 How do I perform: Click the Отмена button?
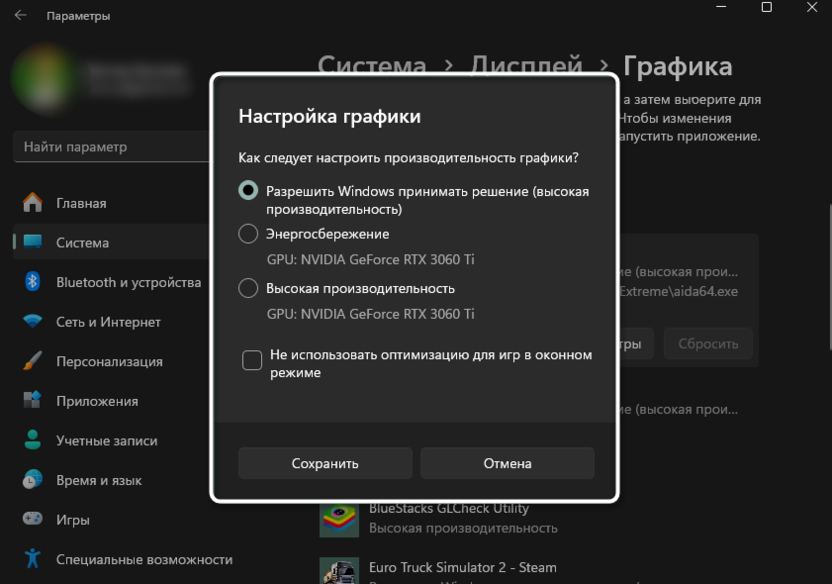point(507,463)
